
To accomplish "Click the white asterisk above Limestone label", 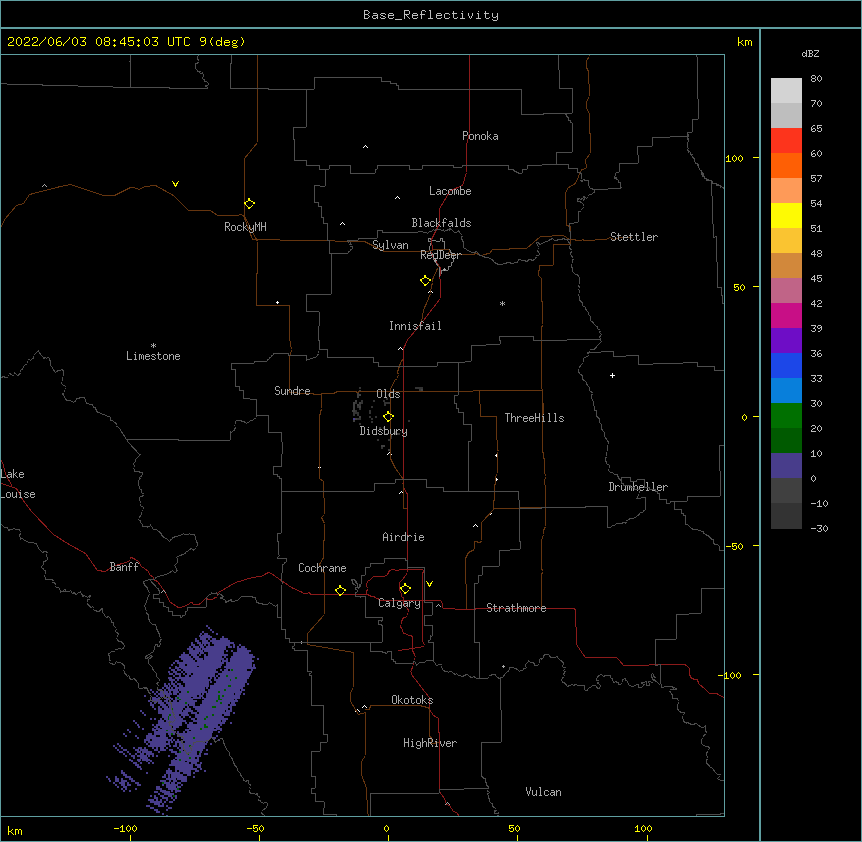I will (x=153, y=346).
